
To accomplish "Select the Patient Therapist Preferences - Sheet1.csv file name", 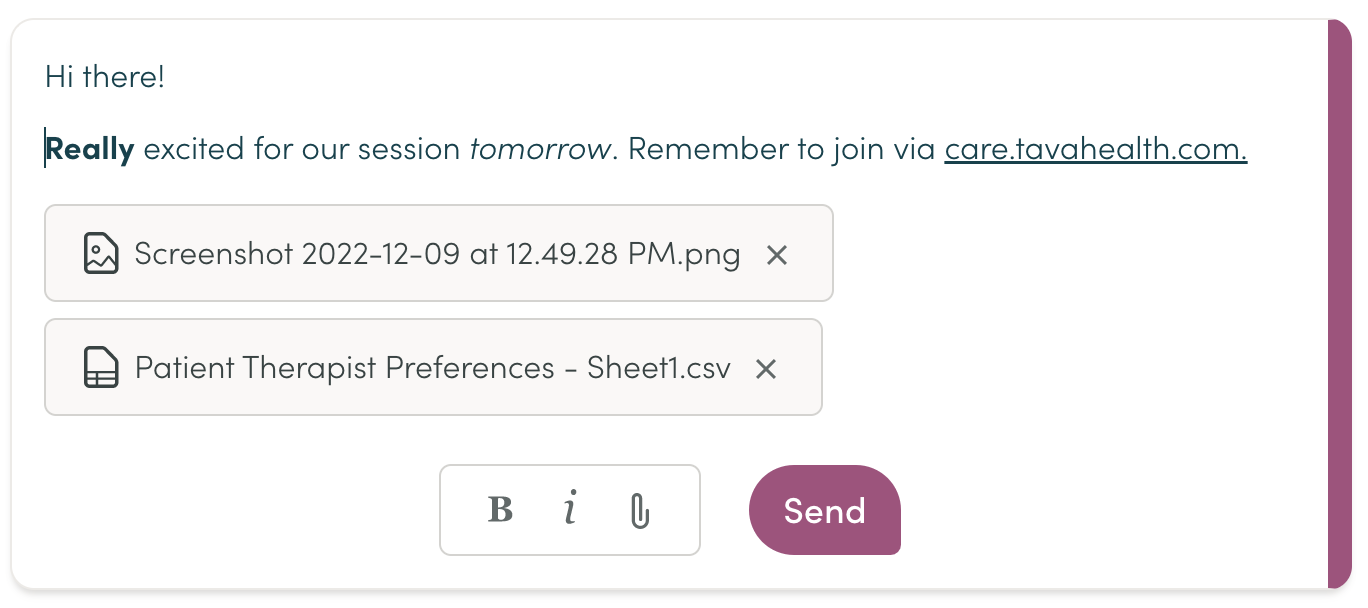I will pos(432,368).
